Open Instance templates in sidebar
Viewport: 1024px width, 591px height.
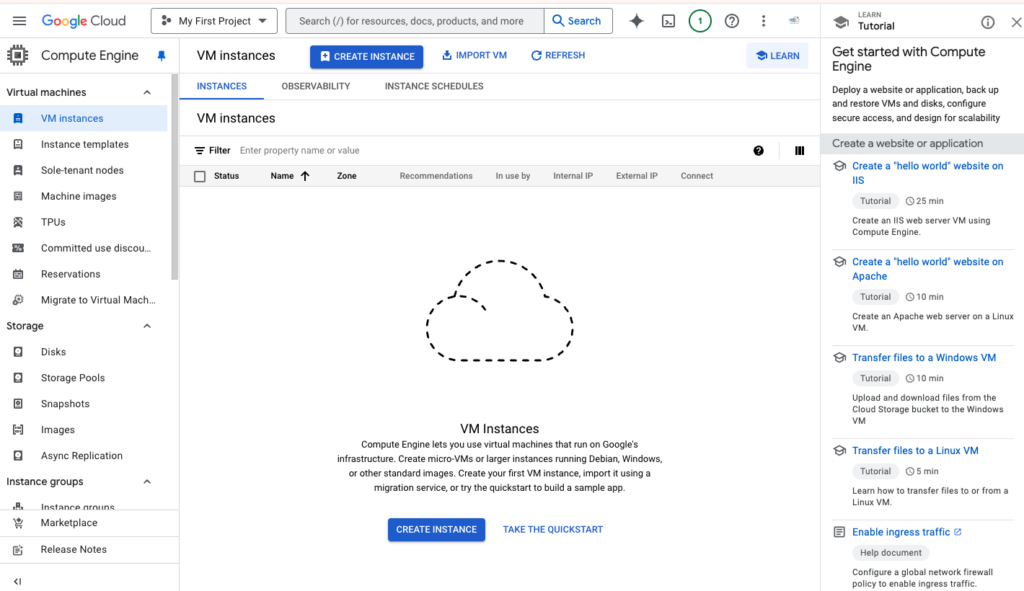click(84, 144)
